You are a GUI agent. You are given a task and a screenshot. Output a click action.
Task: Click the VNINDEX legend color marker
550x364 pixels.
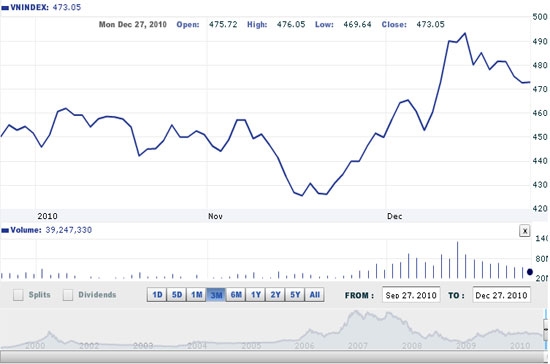pos(5,8)
